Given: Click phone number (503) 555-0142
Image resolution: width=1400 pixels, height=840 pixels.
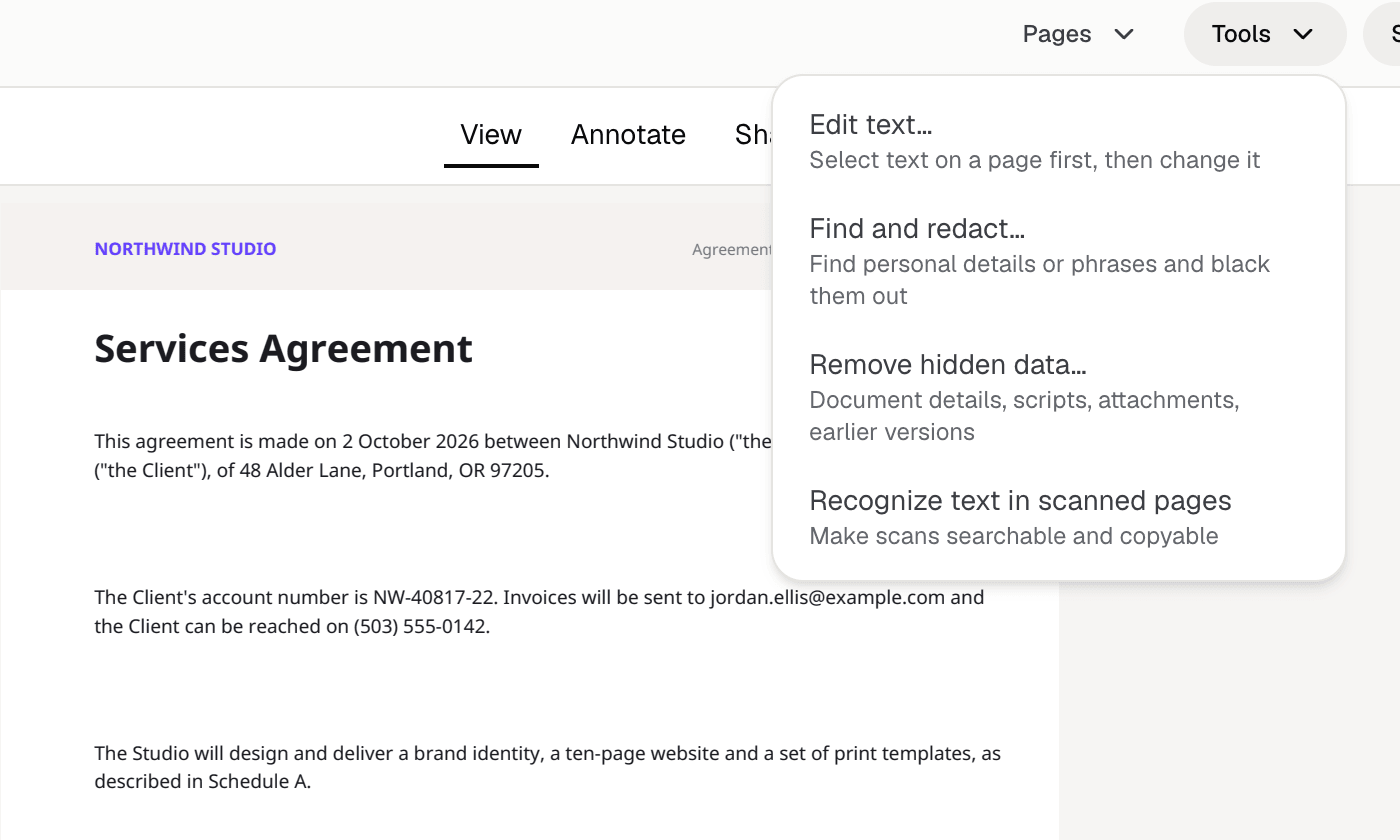Looking at the screenshot, I should point(420,627).
